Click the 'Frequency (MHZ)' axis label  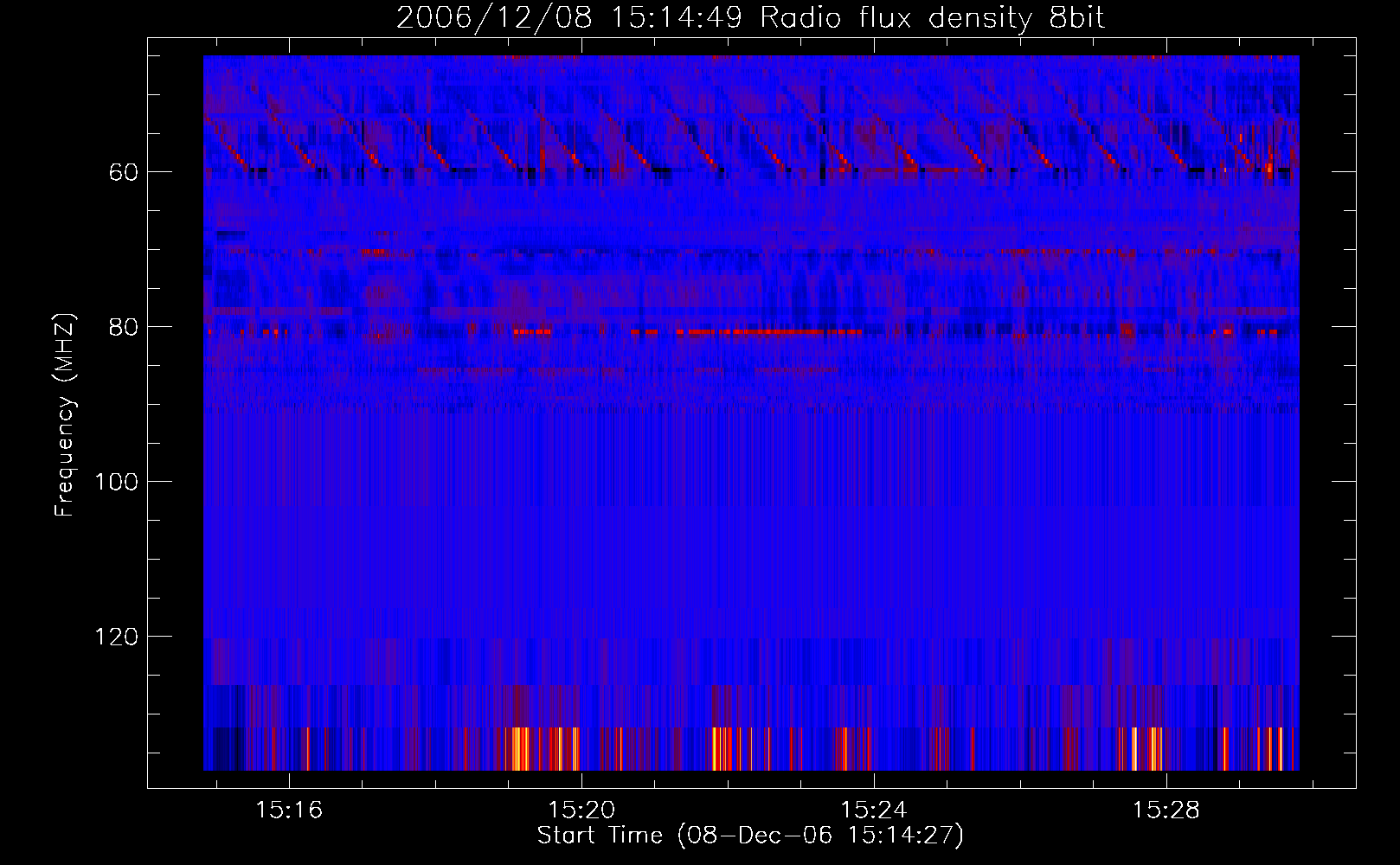66,415
